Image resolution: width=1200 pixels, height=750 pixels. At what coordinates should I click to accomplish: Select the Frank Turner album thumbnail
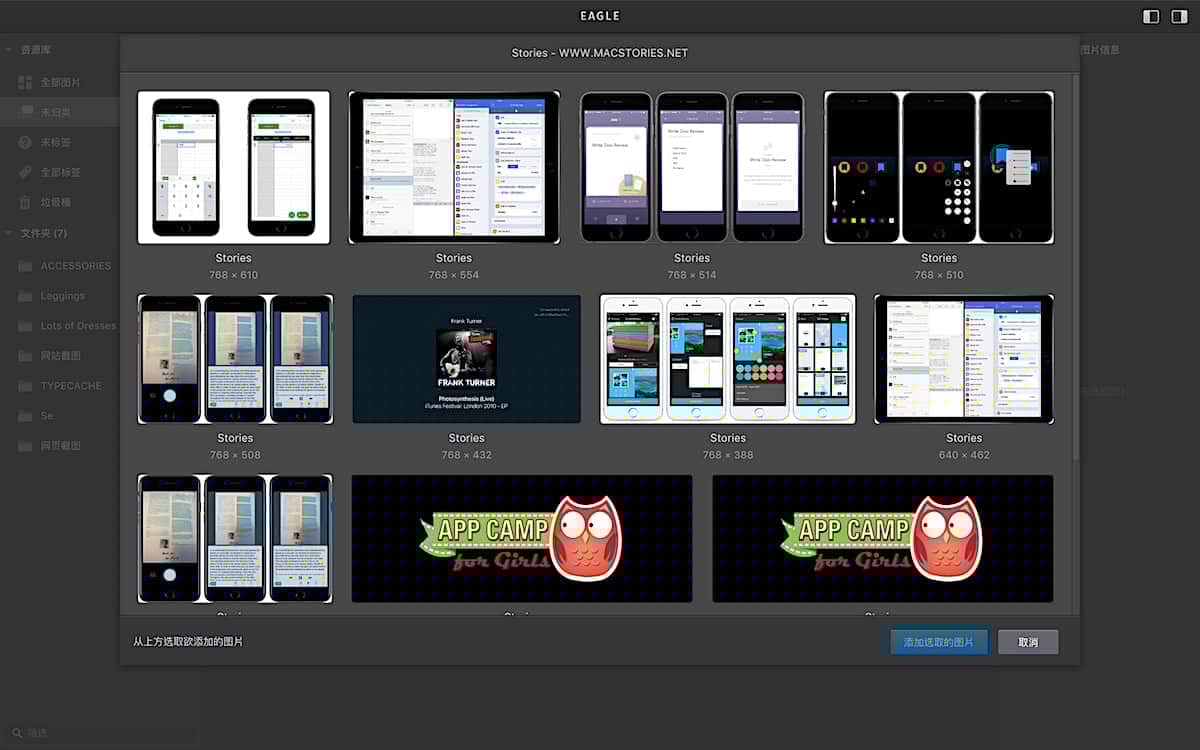[x=466, y=359]
